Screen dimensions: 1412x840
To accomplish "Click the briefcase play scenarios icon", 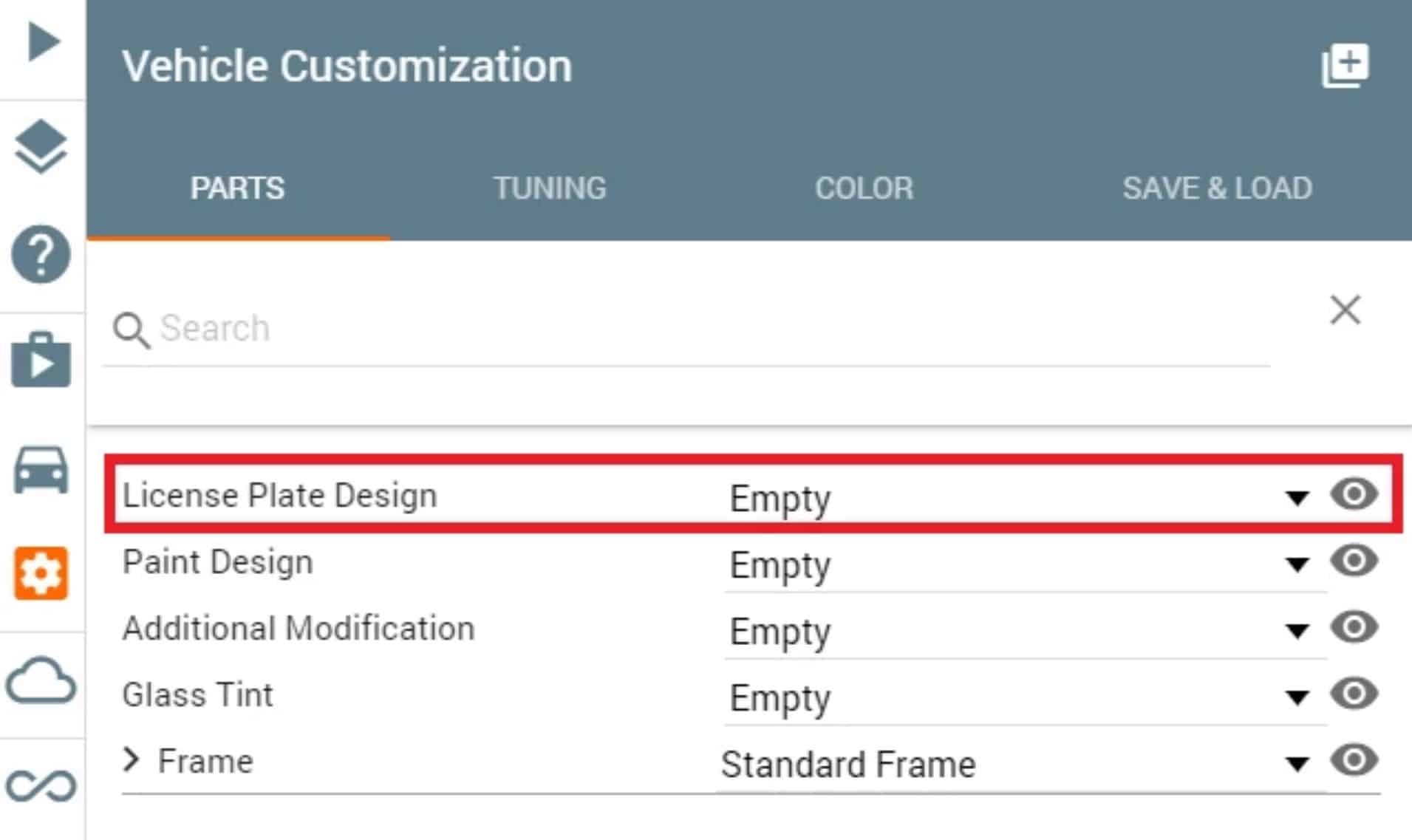I will click(41, 361).
